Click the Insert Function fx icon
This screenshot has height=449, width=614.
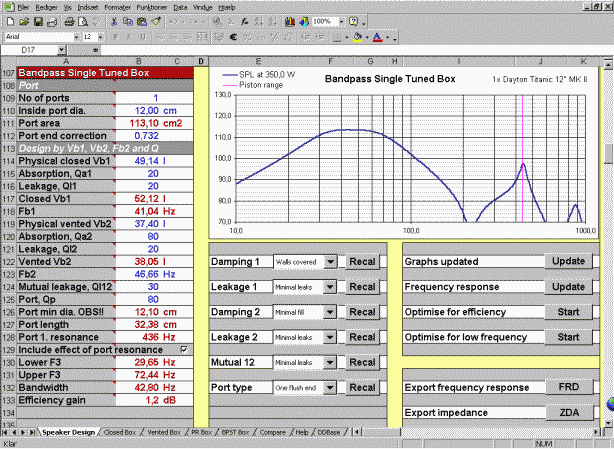click(x=245, y=22)
